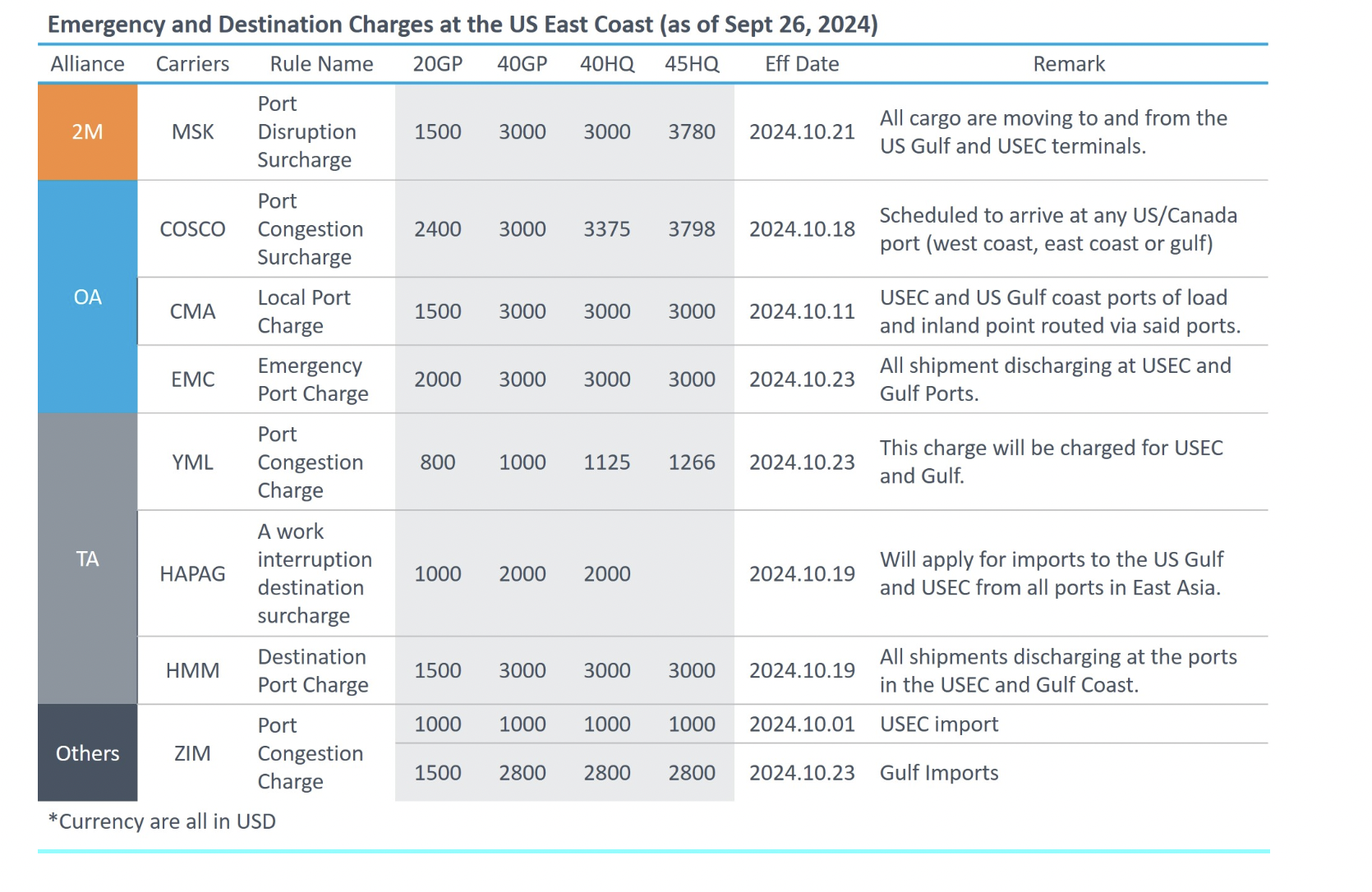Click YML's 45HQ value 1266
The image size is (1372, 892).
pyautogui.click(x=692, y=462)
